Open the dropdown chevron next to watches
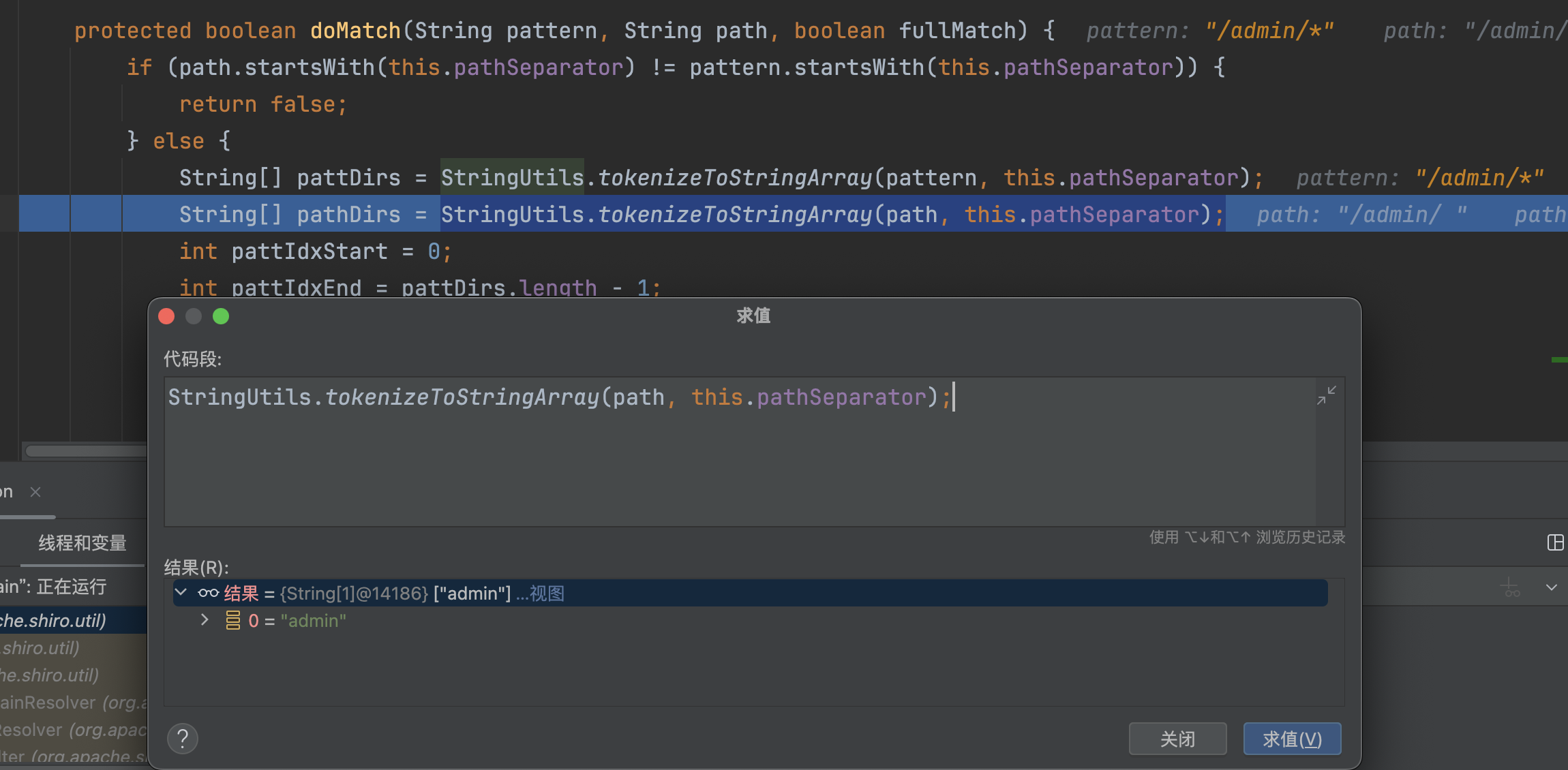1568x770 pixels. pos(1551,587)
